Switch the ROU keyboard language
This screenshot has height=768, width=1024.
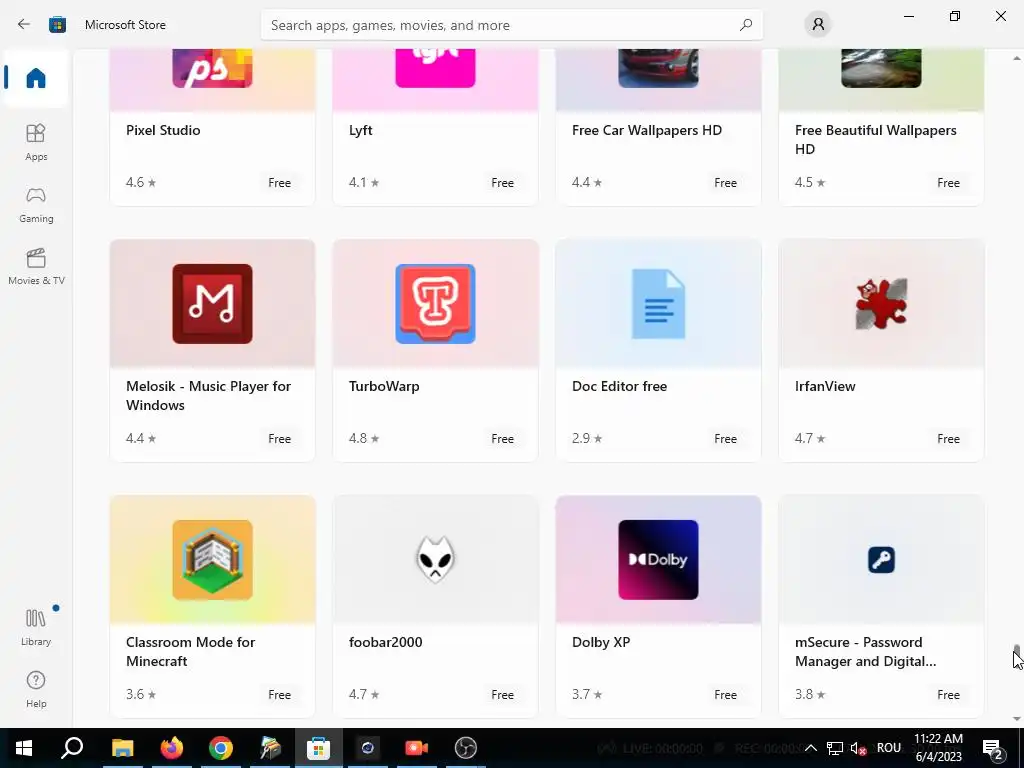[889, 748]
